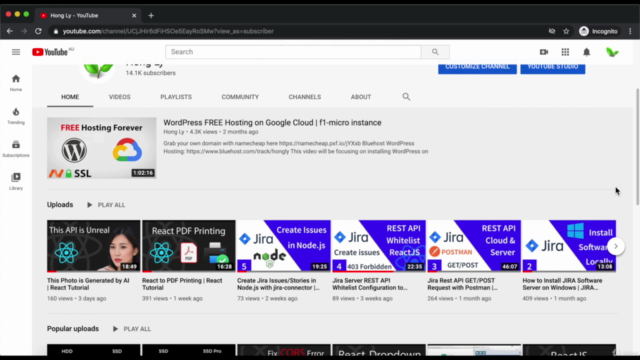
Task: Open the Uploads section heading
Action: [60, 205]
